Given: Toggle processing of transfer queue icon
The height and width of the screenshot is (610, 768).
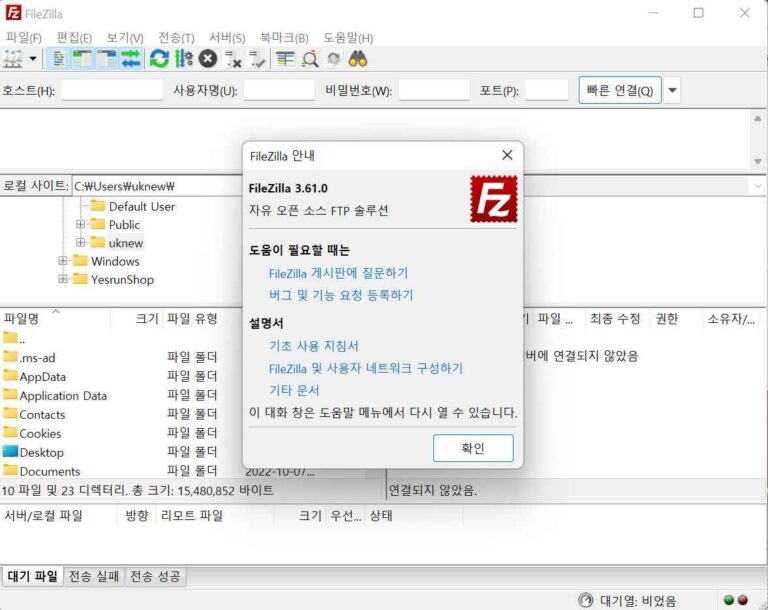Looking at the screenshot, I should click(x=183, y=59).
